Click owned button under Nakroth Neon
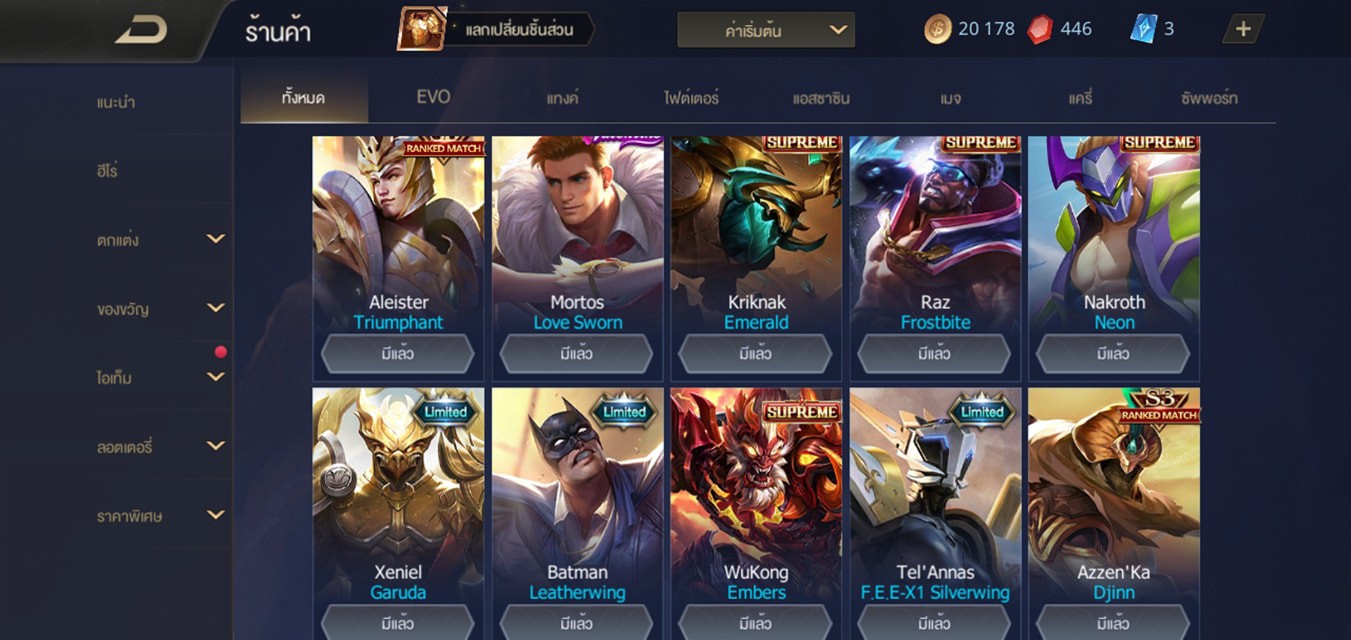This screenshot has height=640, width=1351. [x=1113, y=353]
